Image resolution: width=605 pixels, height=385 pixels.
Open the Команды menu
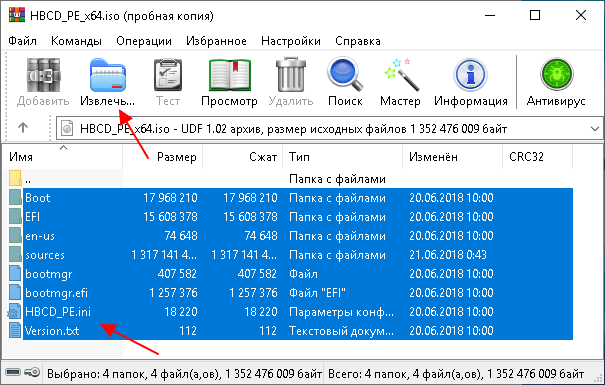[x=76, y=41]
